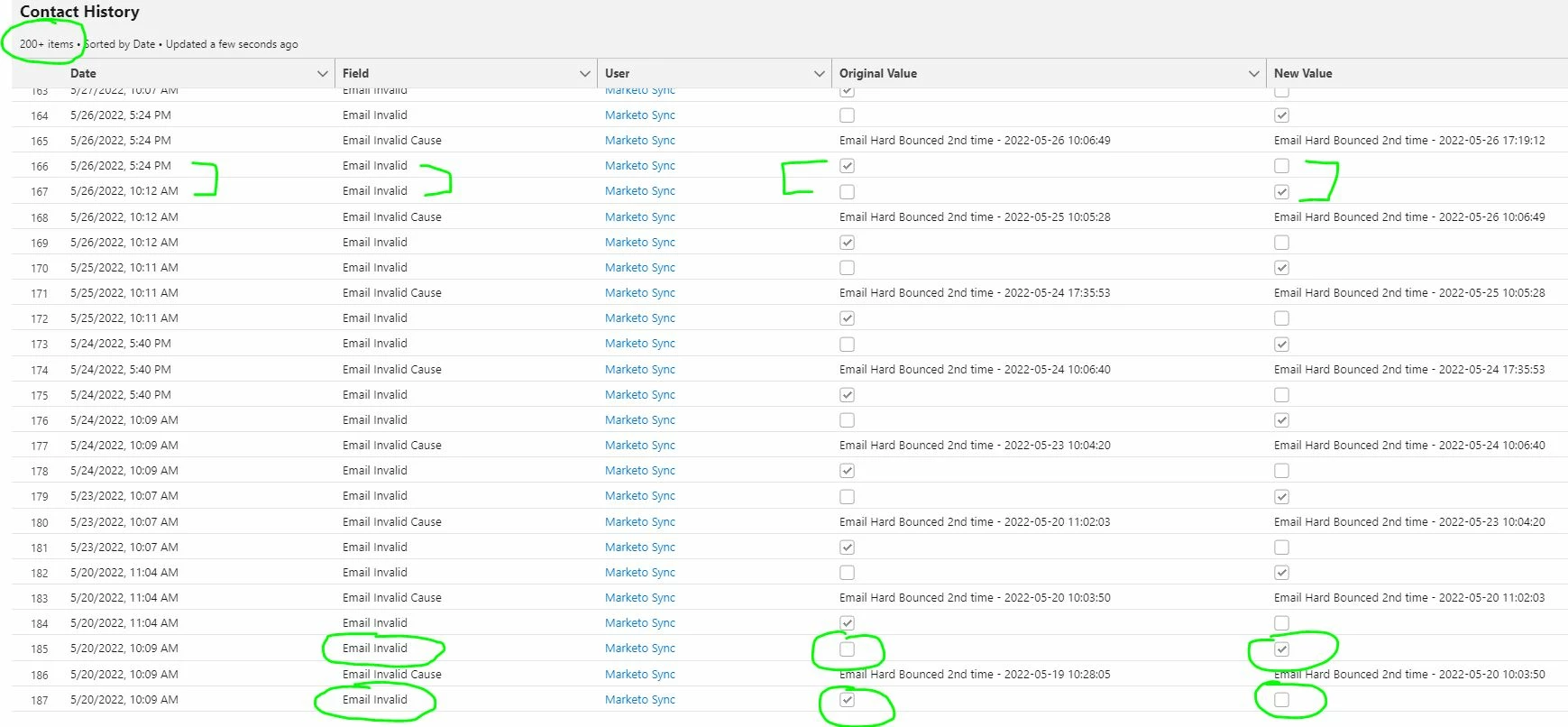Toggle New Value checkbox in row 170
This screenshot has width=1568, height=727.
[x=1281, y=268]
